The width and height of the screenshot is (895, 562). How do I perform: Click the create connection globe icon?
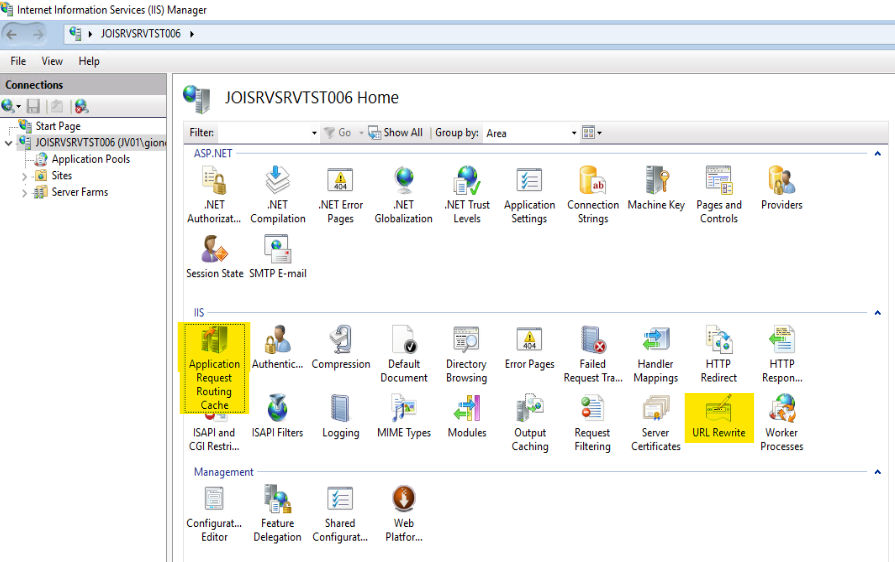[10, 106]
